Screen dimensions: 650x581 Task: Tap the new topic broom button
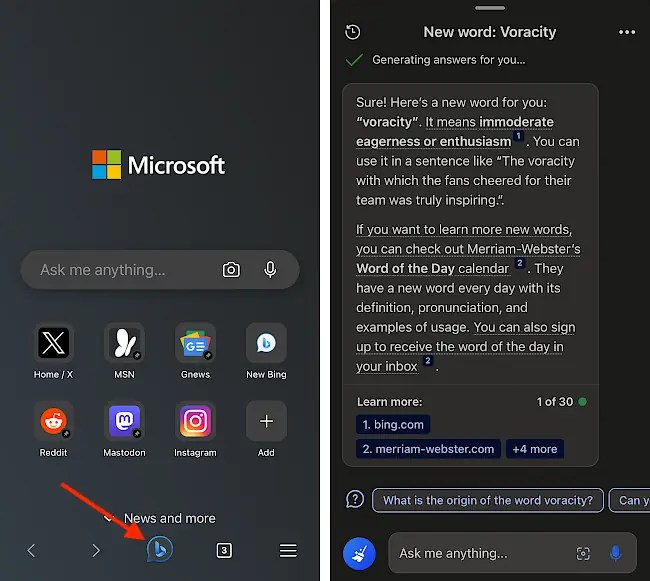click(x=359, y=554)
